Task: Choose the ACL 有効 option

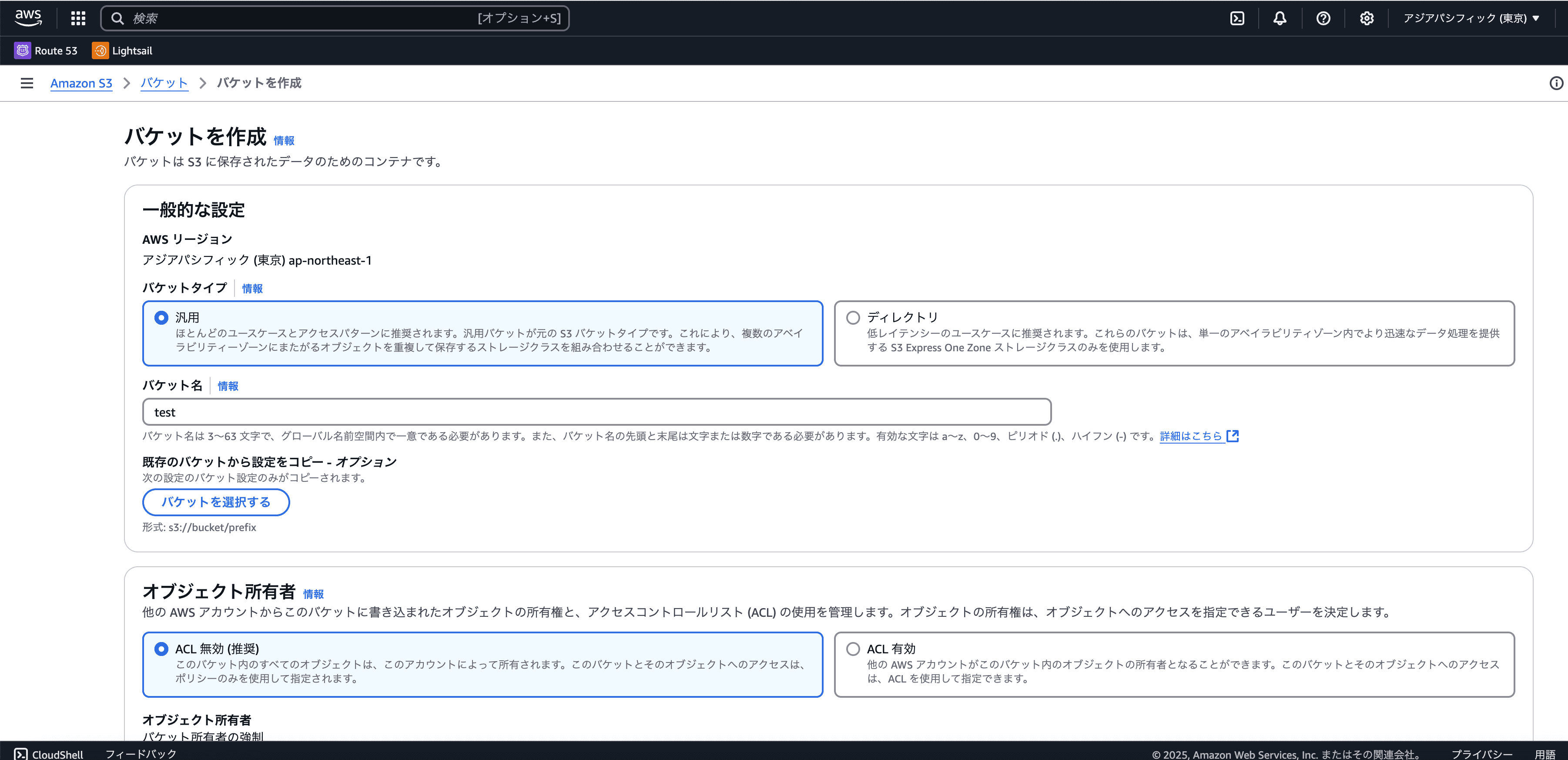Action: click(853, 649)
